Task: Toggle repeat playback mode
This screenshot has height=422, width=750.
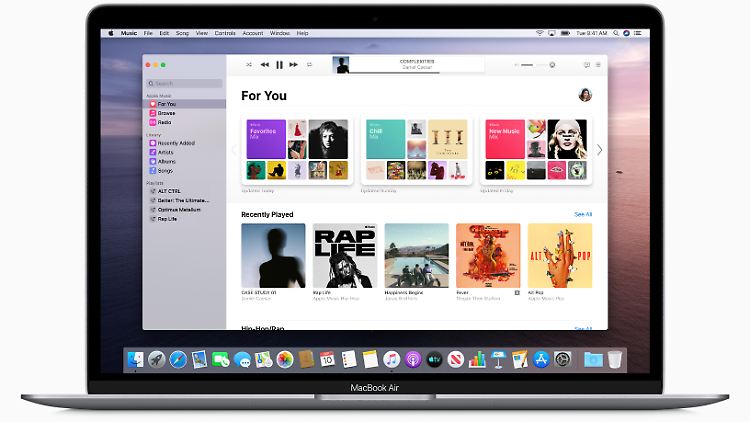Action: click(310, 64)
